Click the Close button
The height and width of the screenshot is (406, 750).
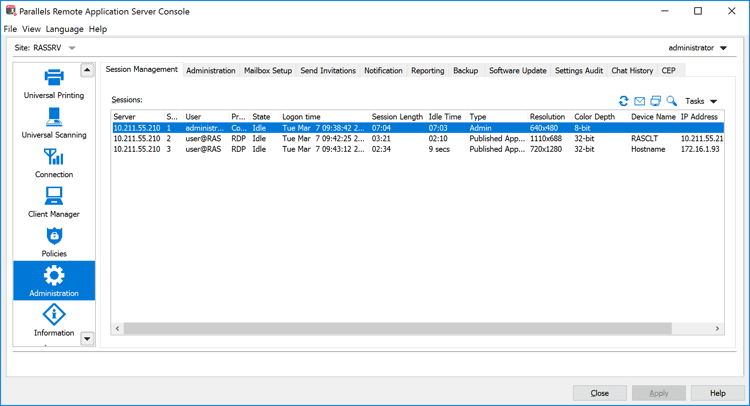pyautogui.click(x=600, y=393)
